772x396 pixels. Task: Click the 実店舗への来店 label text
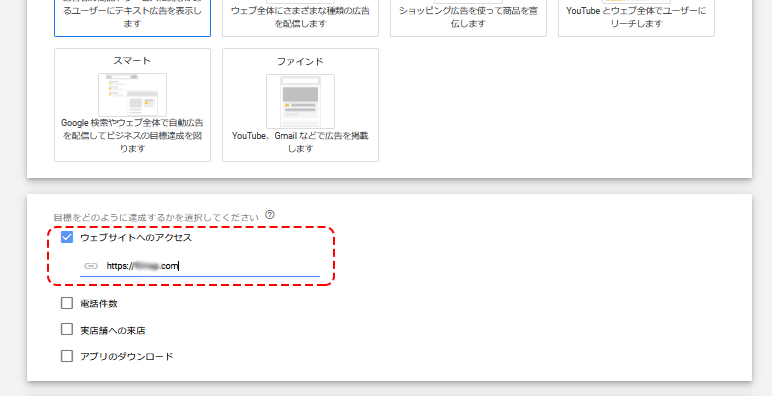coord(113,330)
